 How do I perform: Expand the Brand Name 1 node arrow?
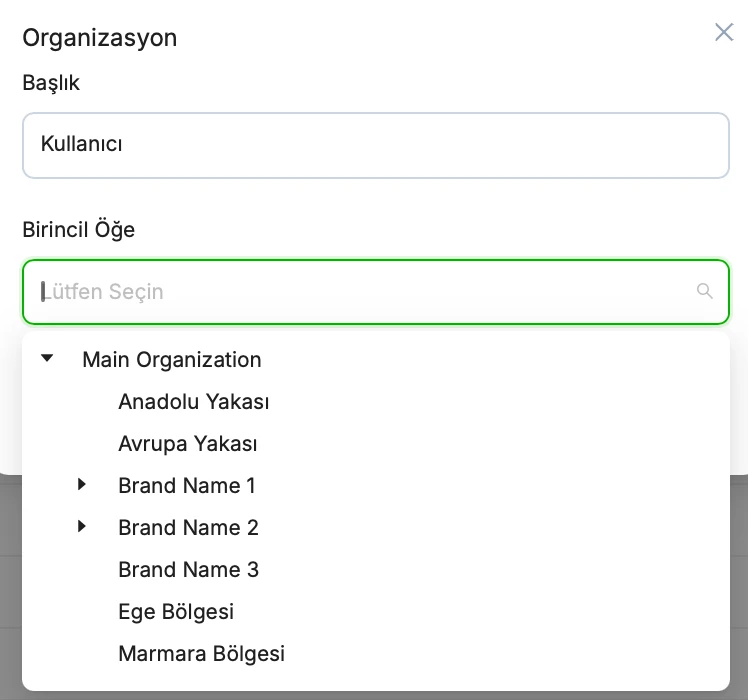point(82,484)
